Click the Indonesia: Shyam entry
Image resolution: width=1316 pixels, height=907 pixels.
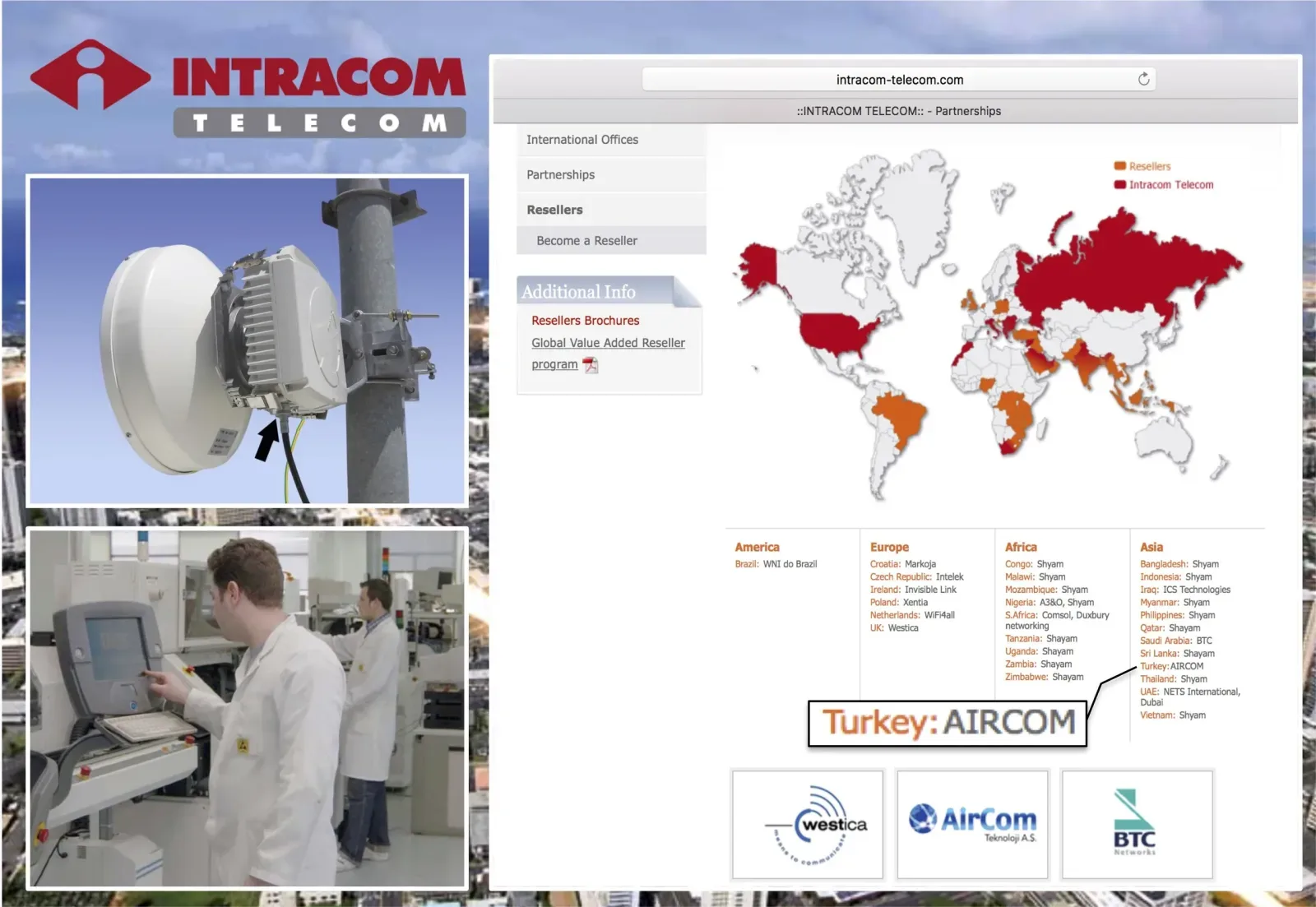pyautogui.click(x=1175, y=577)
